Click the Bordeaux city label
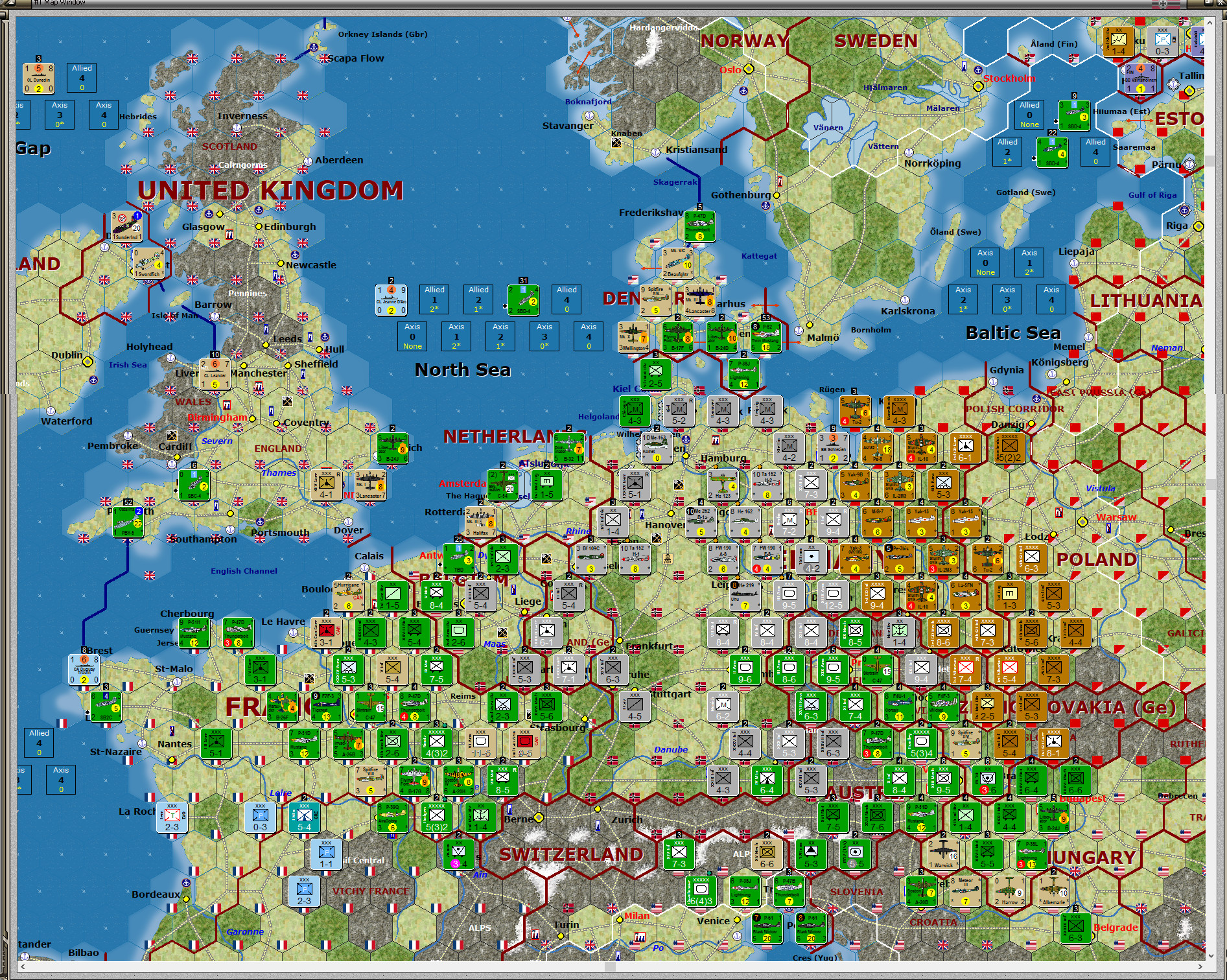1227x980 pixels. 156,894
